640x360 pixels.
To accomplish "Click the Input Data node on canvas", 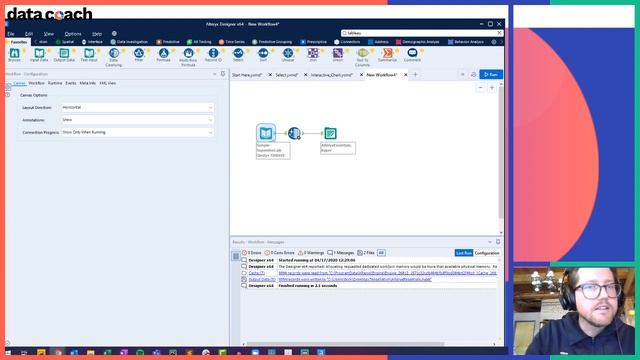I will click(266, 133).
